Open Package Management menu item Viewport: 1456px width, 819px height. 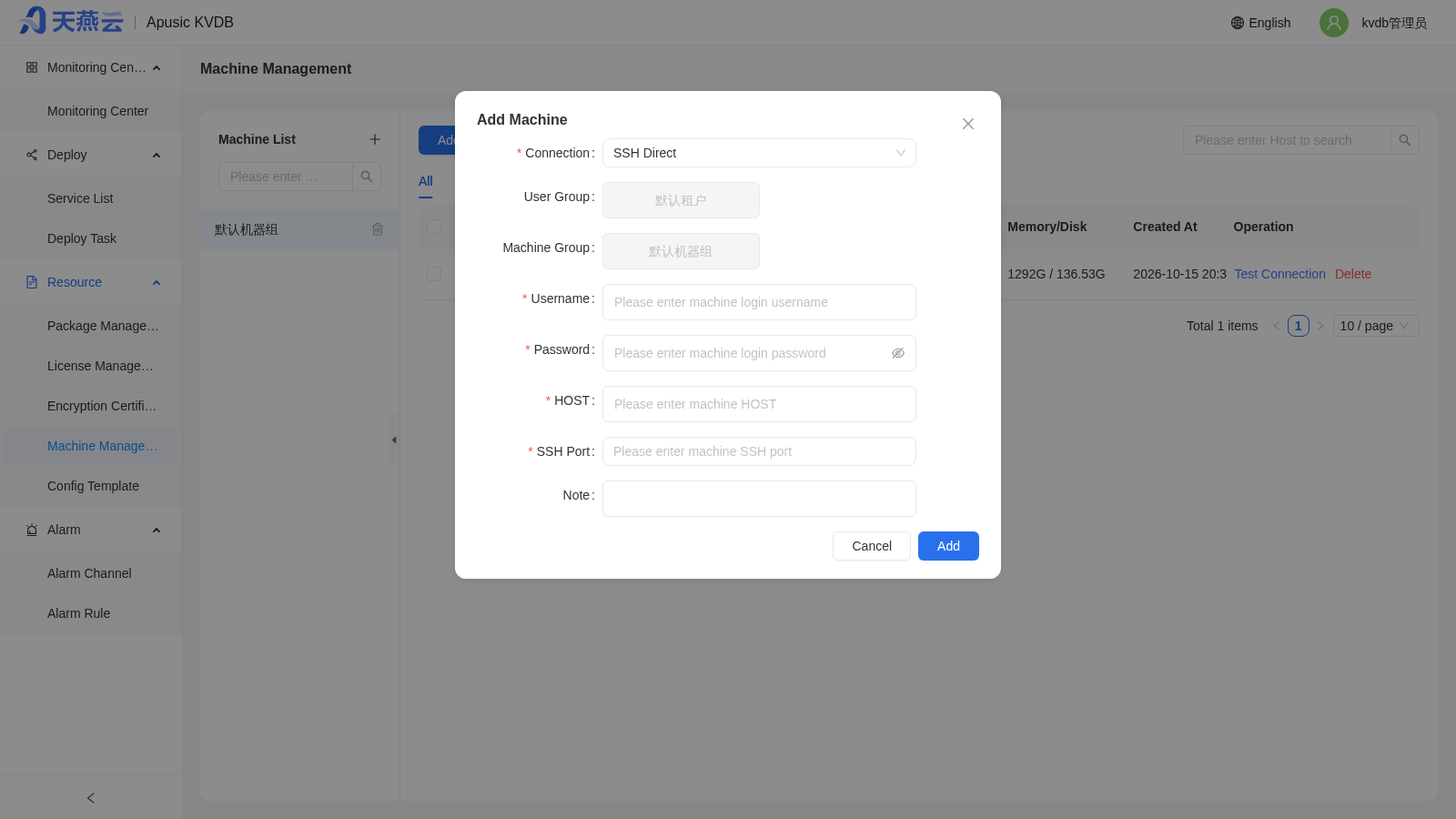click(x=91, y=326)
